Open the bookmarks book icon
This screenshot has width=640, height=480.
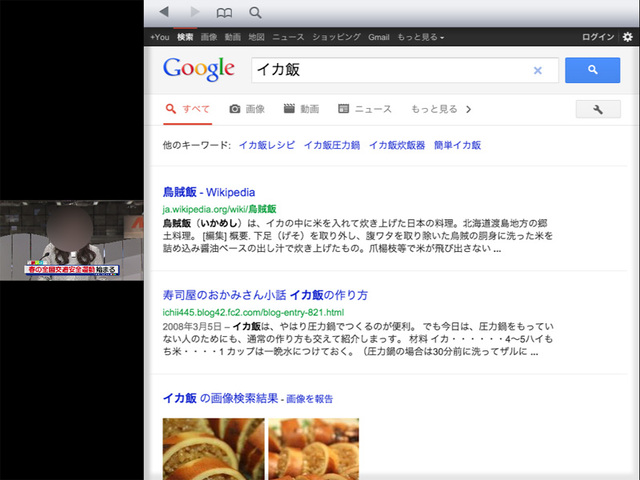[x=224, y=13]
